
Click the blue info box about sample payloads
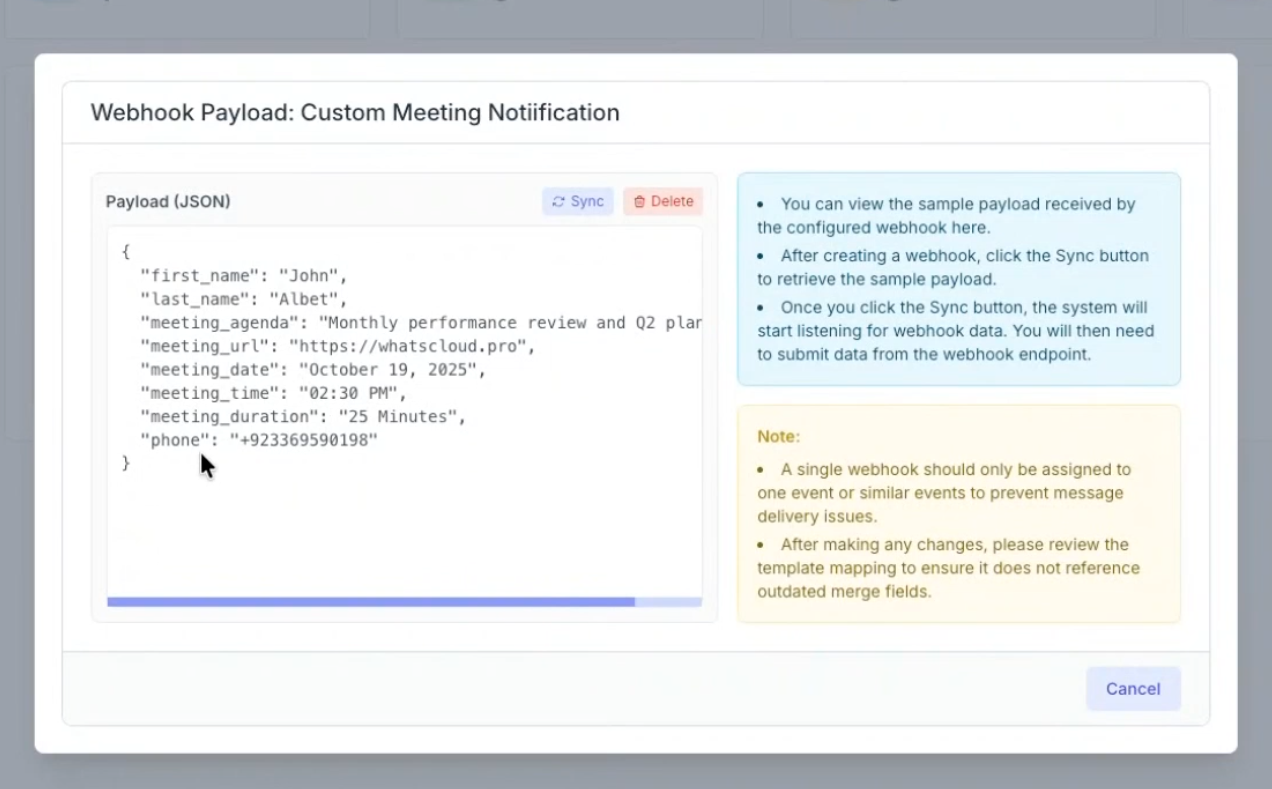coord(958,280)
